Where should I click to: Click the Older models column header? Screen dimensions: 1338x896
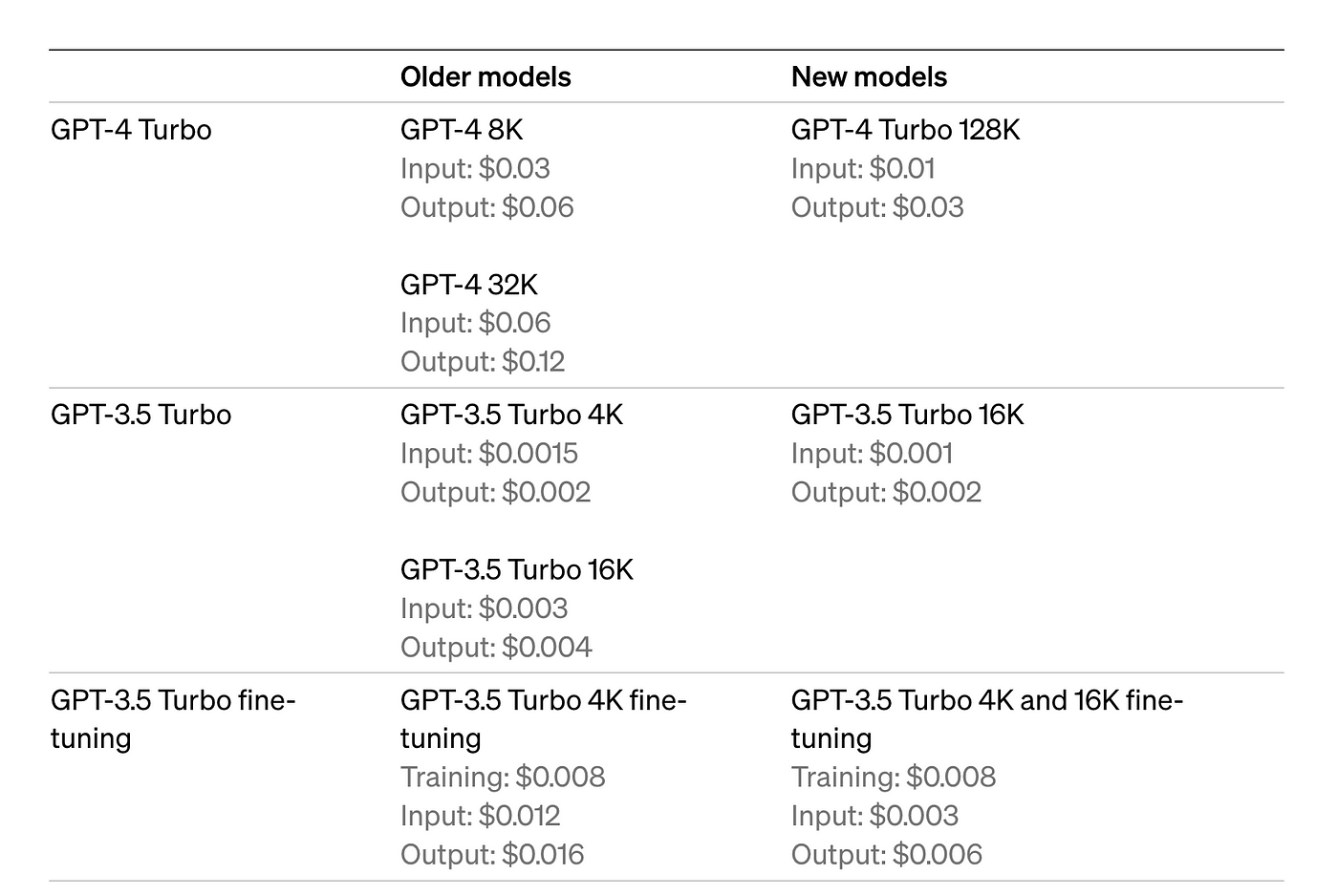click(x=486, y=77)
